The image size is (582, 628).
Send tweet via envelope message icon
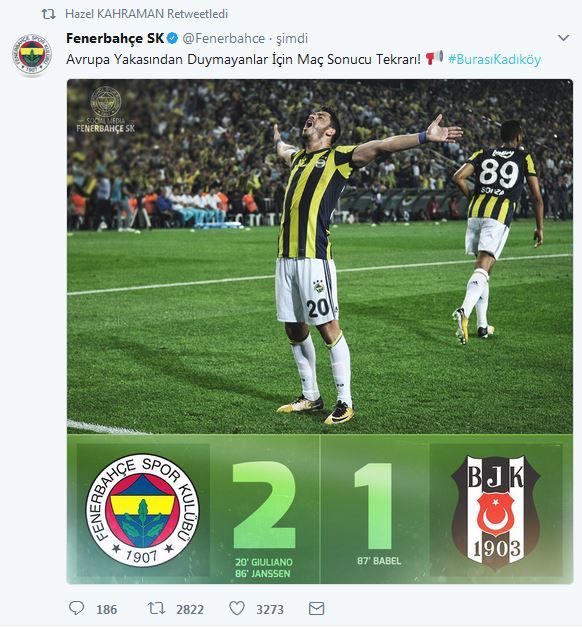[x=316, y=609]
